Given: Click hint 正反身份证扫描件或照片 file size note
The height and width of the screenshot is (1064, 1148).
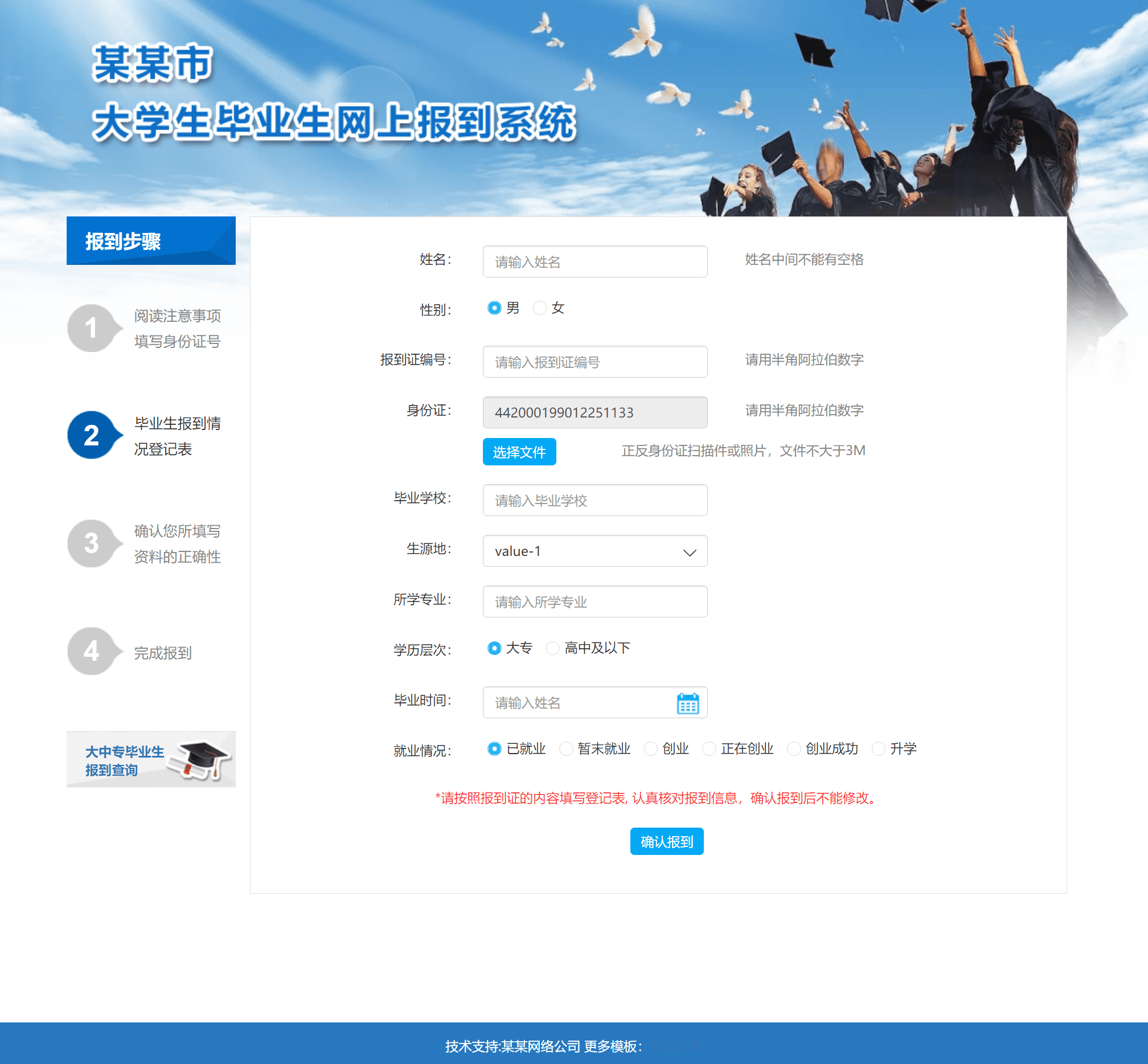Looking at the screenshot, I should 743,451.
